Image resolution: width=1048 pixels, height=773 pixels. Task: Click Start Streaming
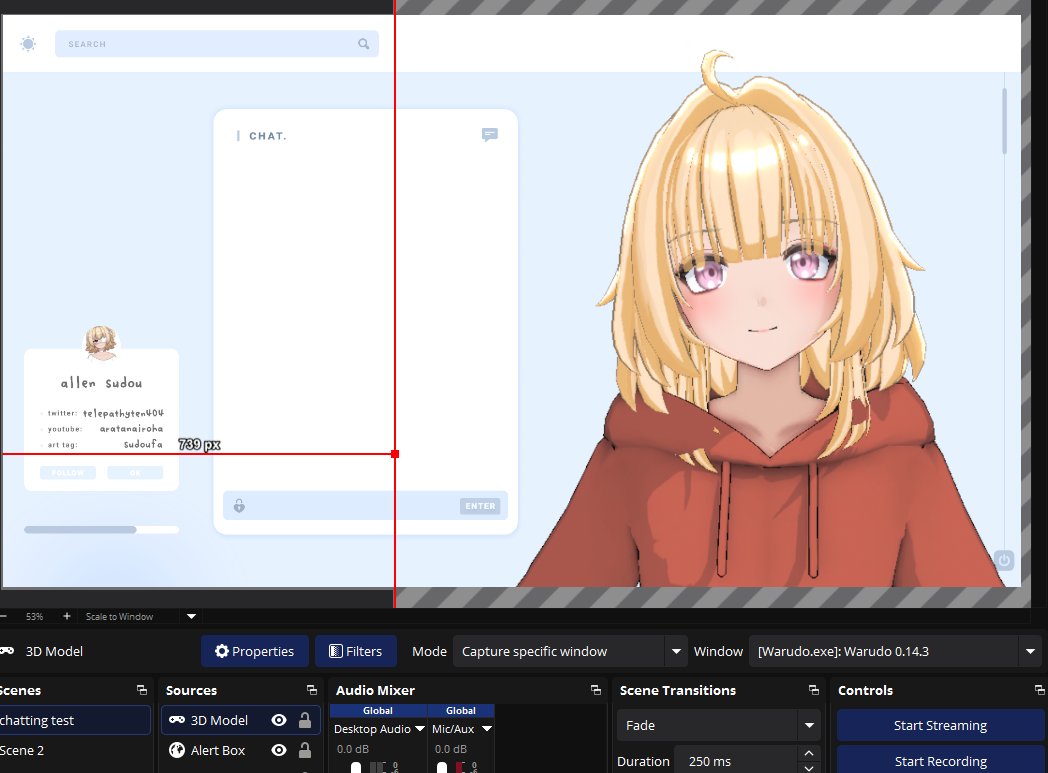940,726
